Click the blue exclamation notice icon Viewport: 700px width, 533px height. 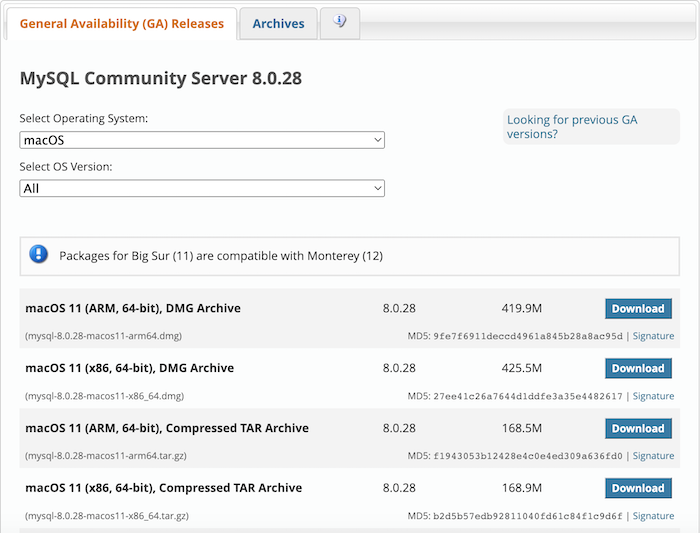click(x=38, y=254)
